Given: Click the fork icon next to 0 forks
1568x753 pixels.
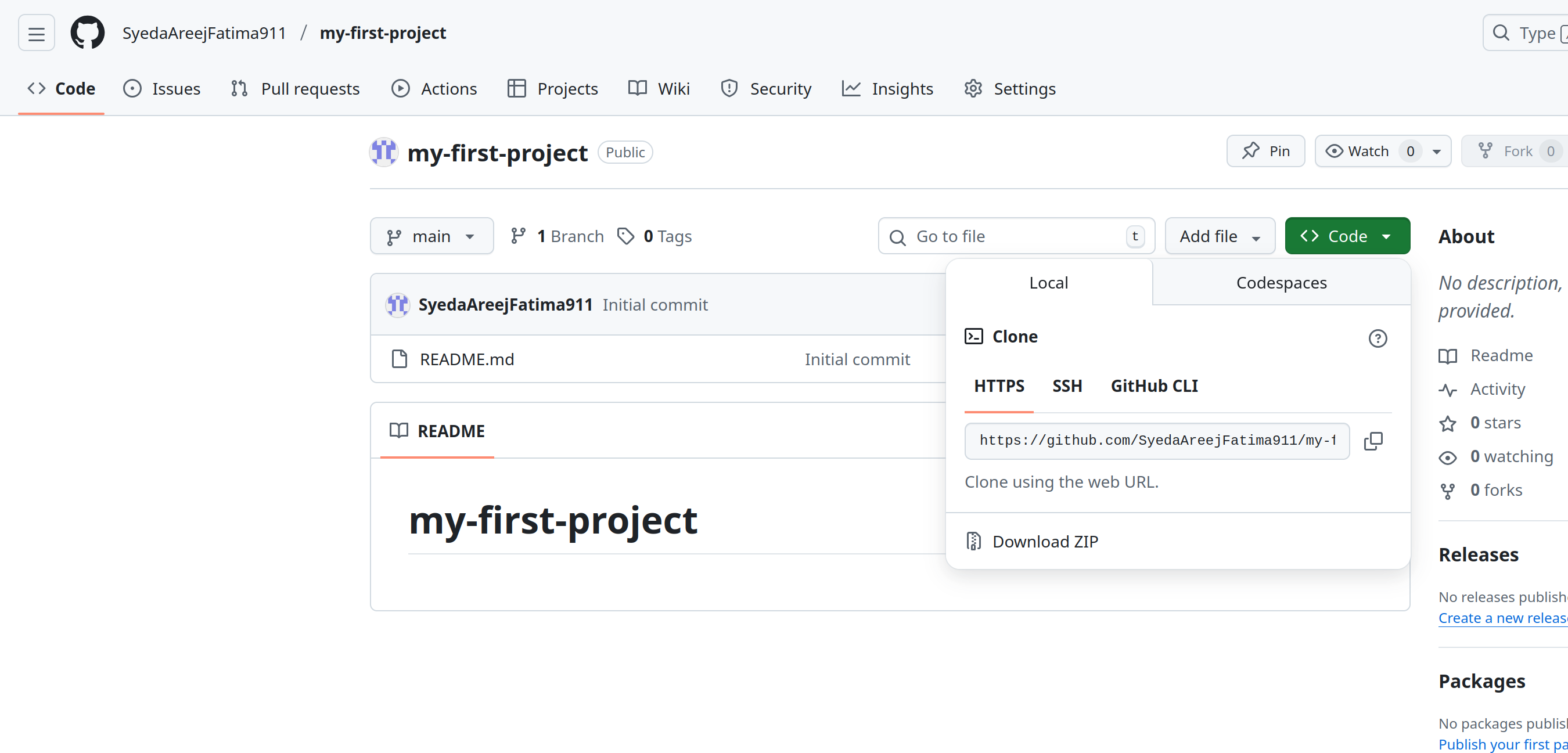Looking at the screenshot, I should (1447, 491).
